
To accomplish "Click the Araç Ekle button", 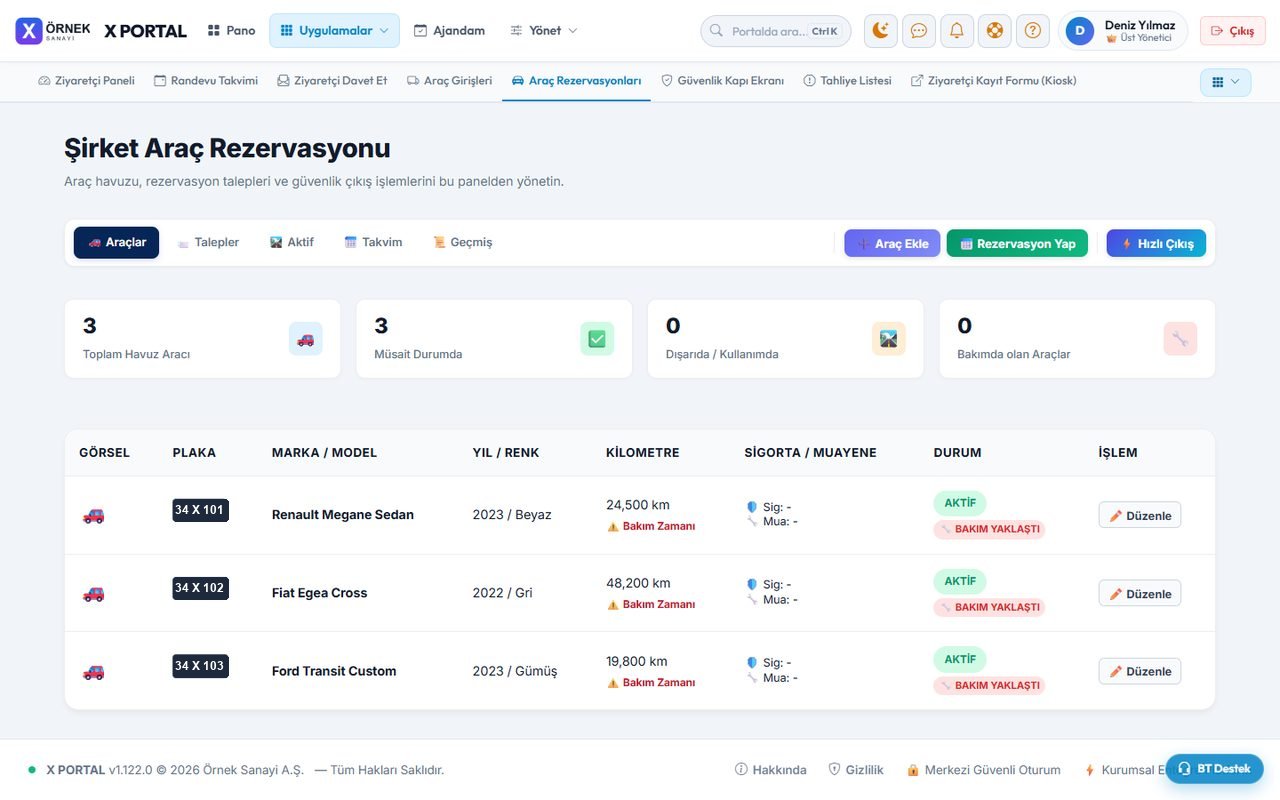I will point(892,243).
